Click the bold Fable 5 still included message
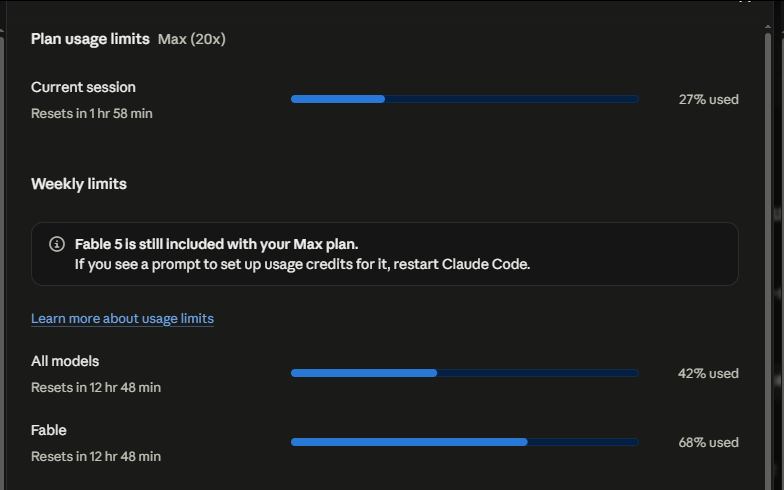784x490 pixels. tap(216, 244)
